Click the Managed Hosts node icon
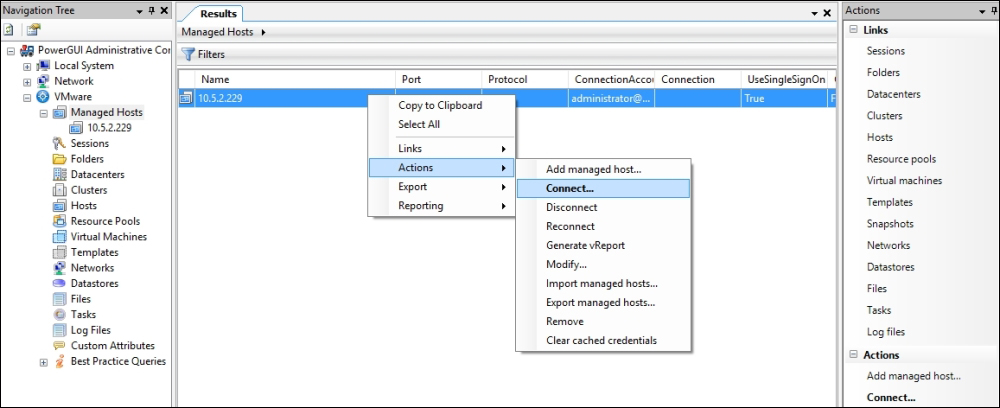Screen dimensions: 1000x408 (x=60, y=112)
